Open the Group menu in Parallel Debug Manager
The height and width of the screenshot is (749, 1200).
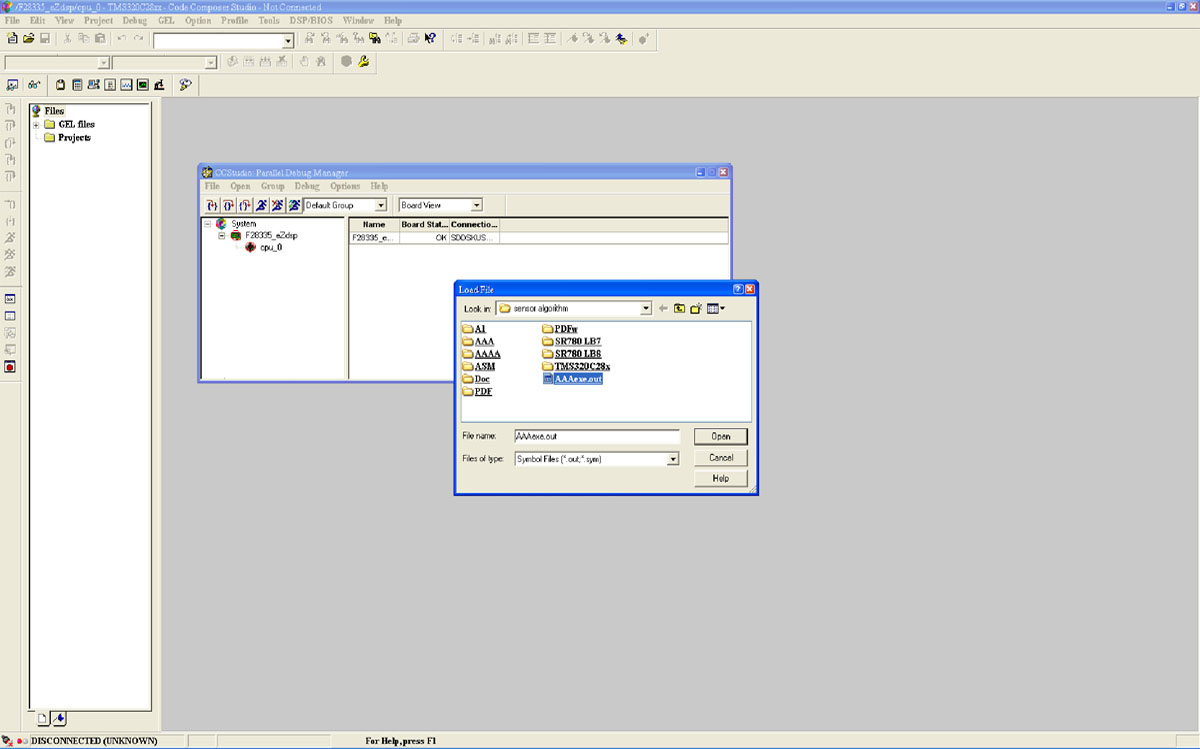272,186
